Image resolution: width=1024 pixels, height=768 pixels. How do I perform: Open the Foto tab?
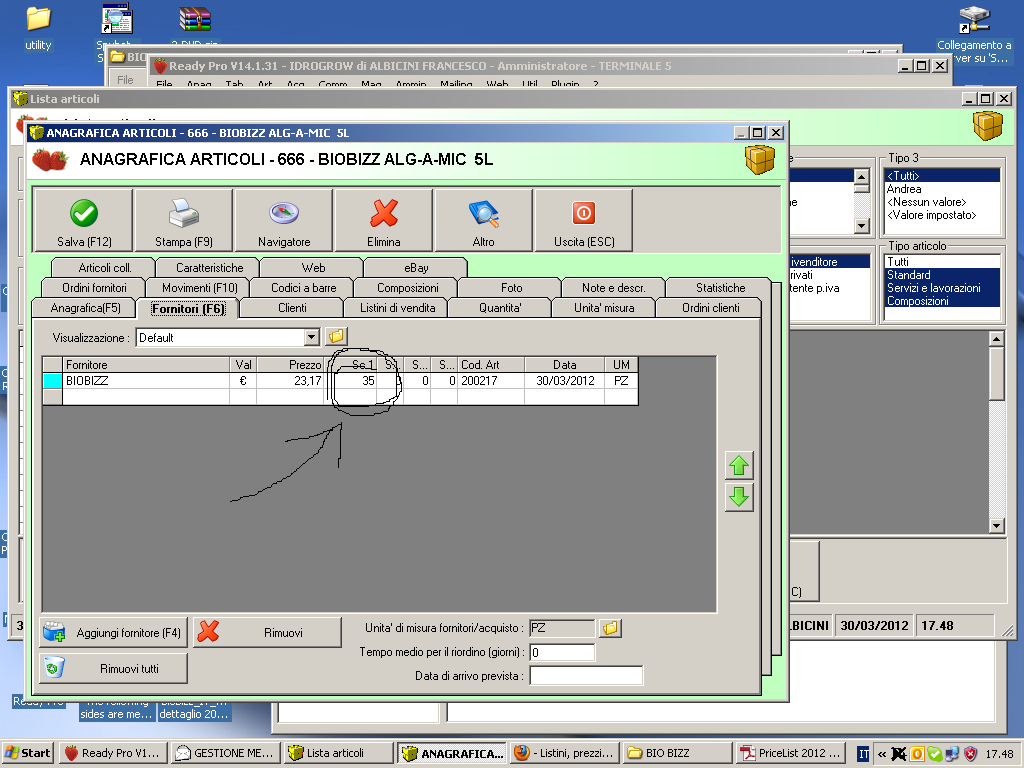[x=511, y=287]
